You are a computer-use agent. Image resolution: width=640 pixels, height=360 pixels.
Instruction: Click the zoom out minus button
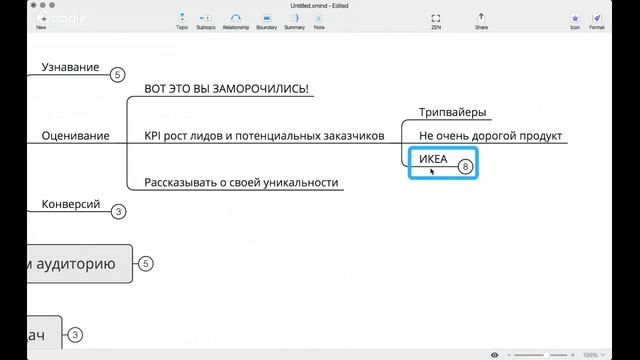(x=509, y=355)
